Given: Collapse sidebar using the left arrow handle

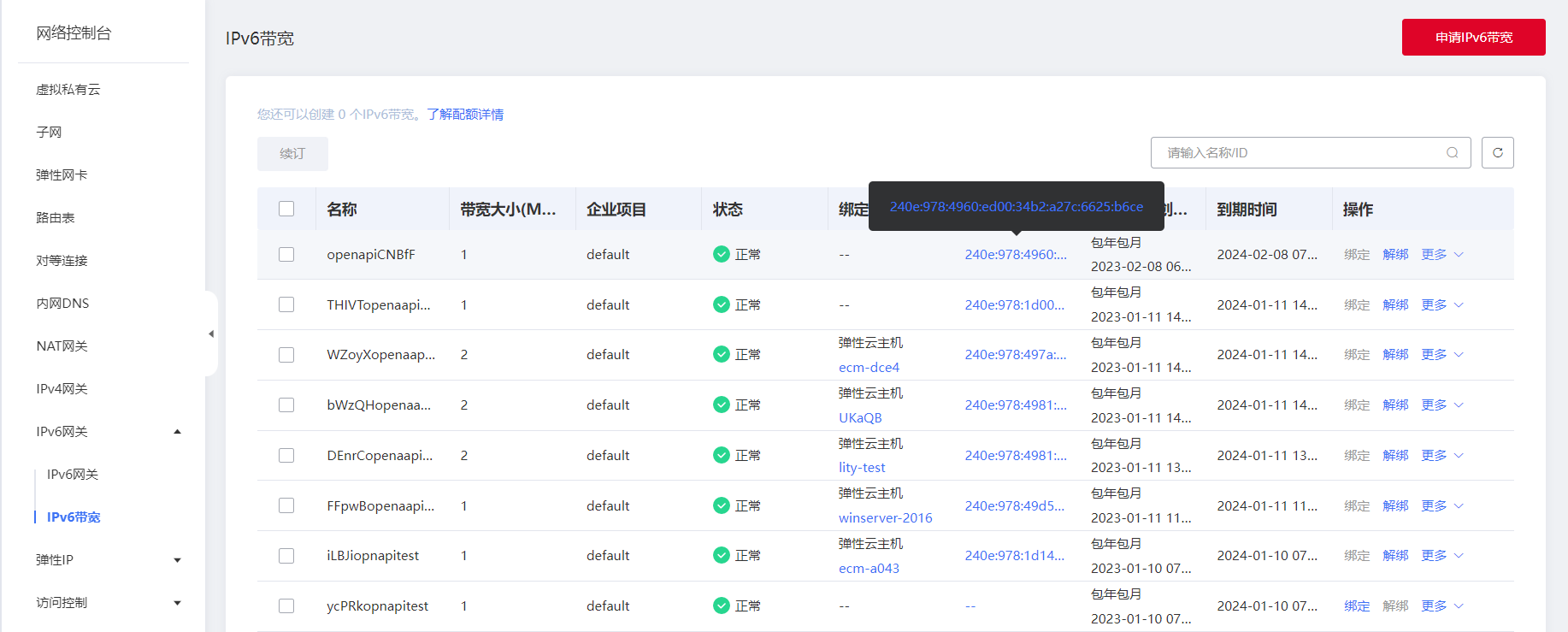Looking at the screenshot, I should tap(211, 334).
